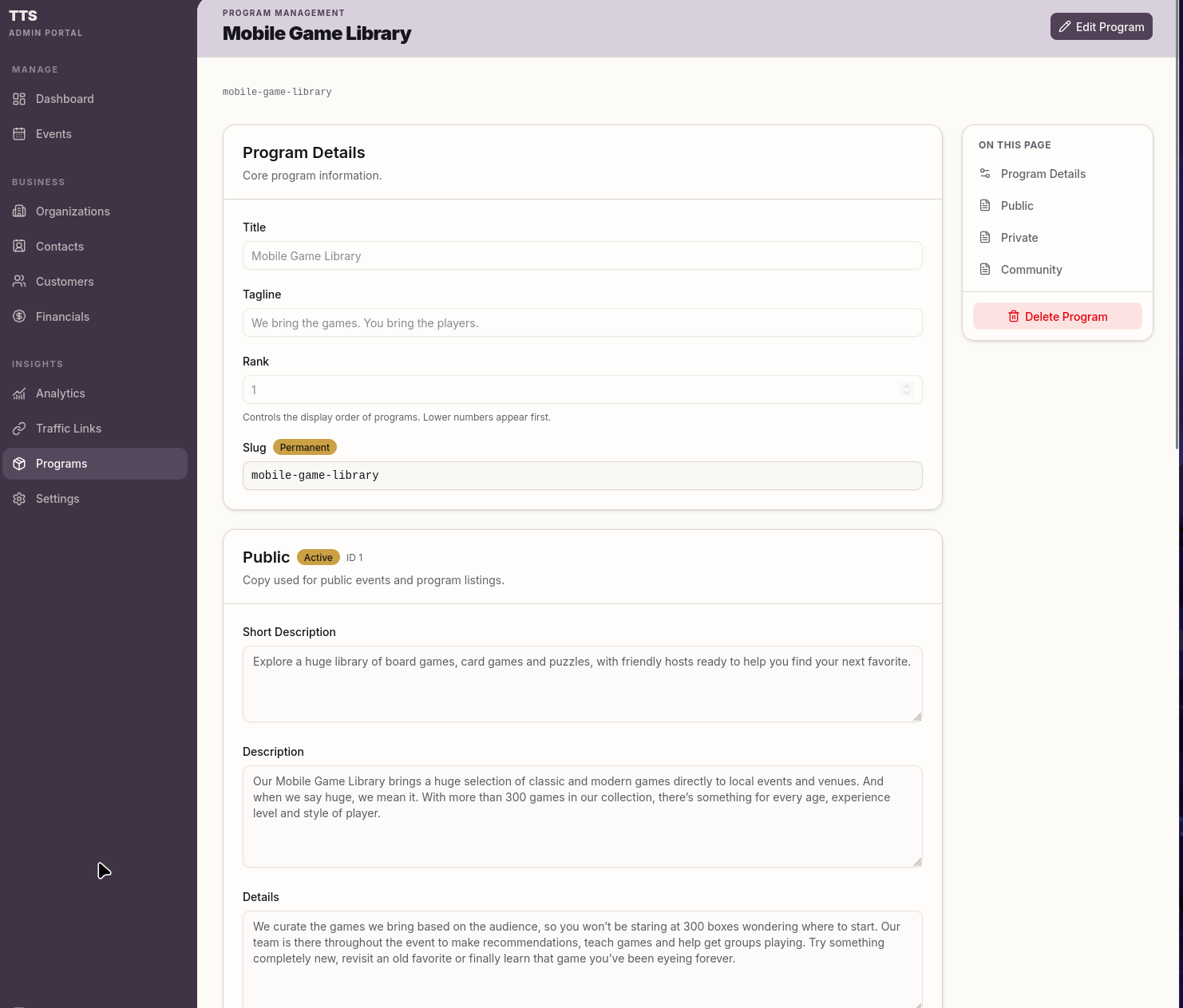Click the Tagline input field
The height and width of the screenshot is (1008, 1183).
pyautogui.click(x=582, y=322)
